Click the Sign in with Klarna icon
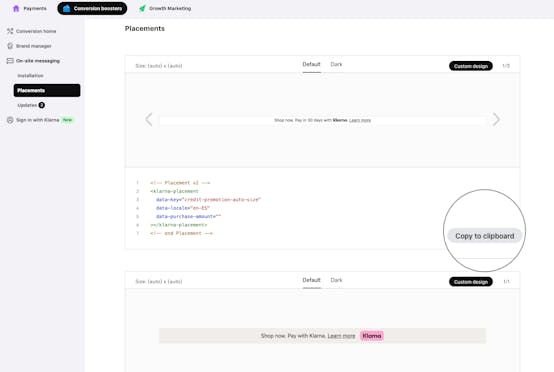 (10, 120)
